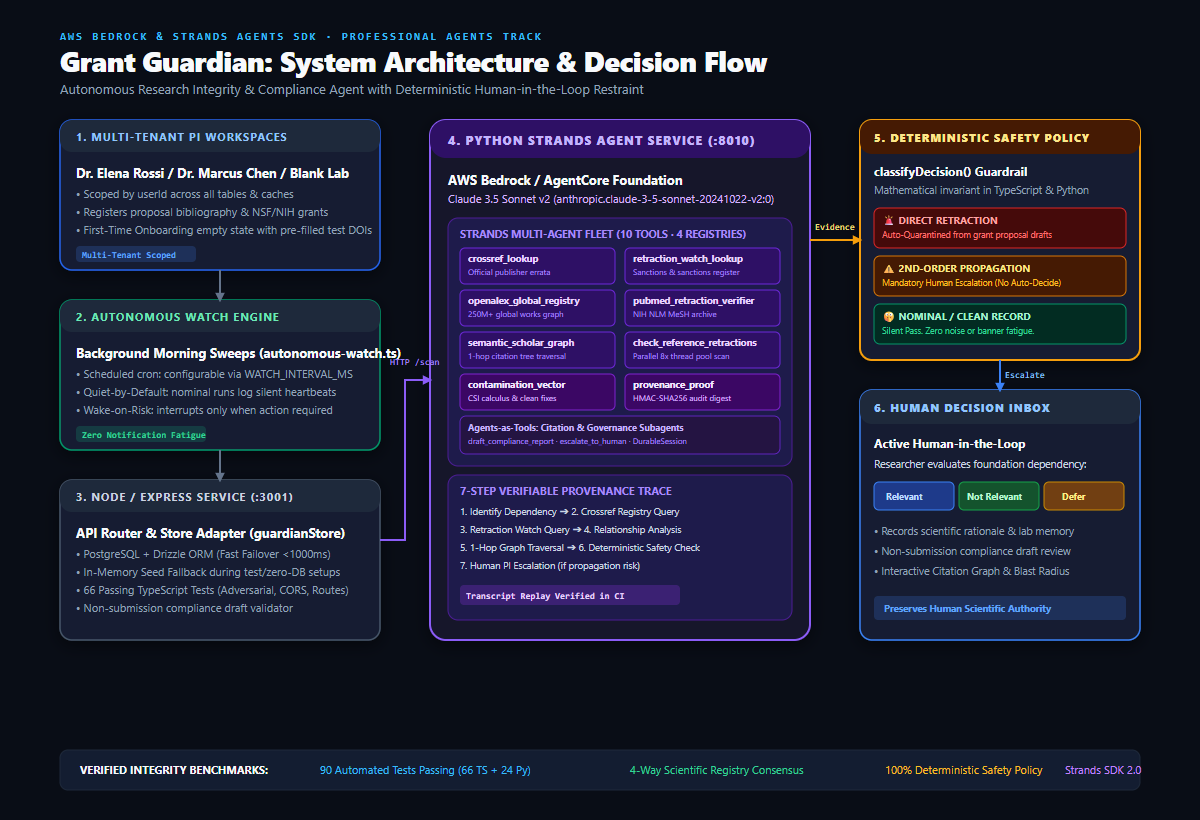
Task: Click the Agents-as-Tools Citation & Governance Subagents card
Action: click(620, 434)
